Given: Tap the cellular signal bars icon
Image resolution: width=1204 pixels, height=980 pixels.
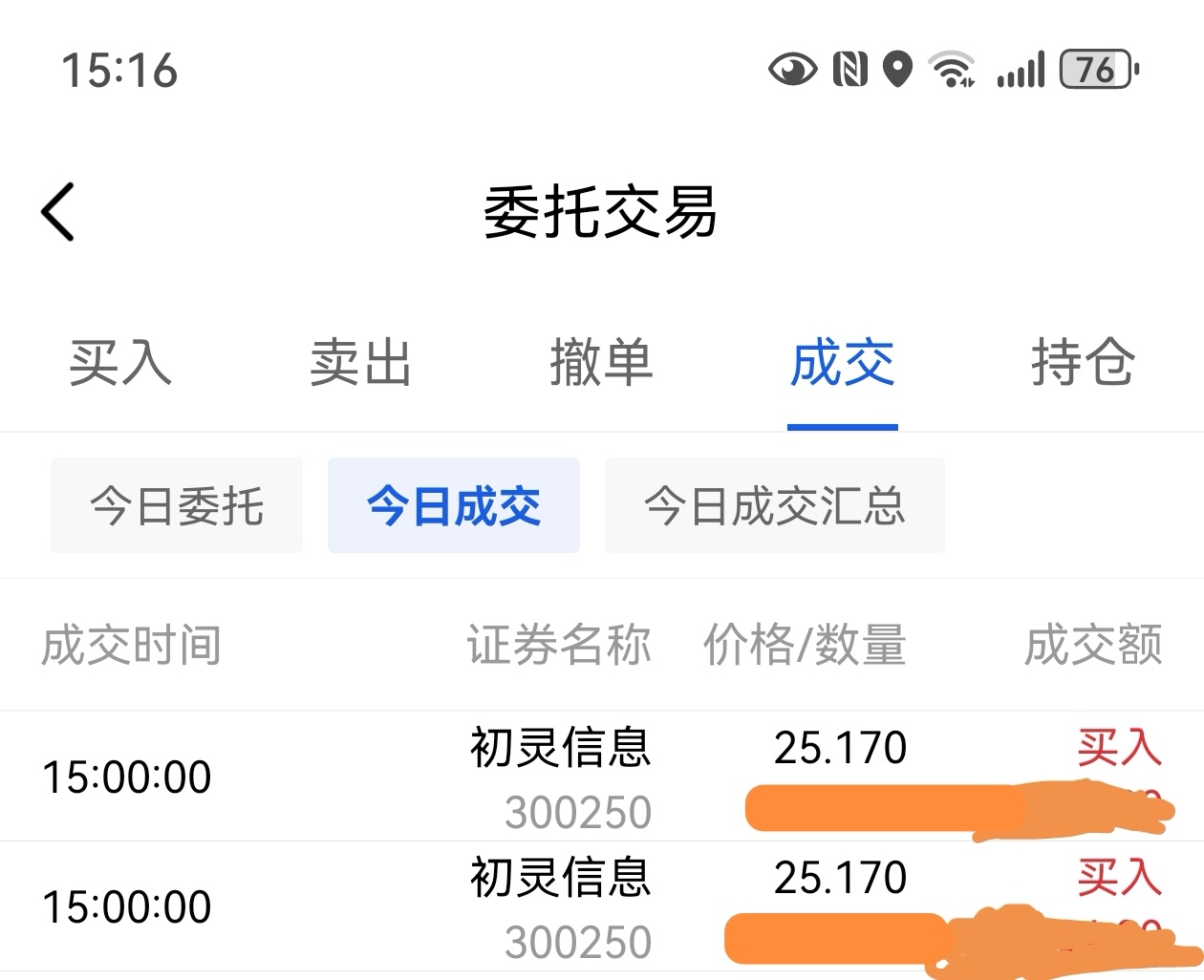Looking at the screenshot, I should pyautogui.click(x=1021, y=70).
